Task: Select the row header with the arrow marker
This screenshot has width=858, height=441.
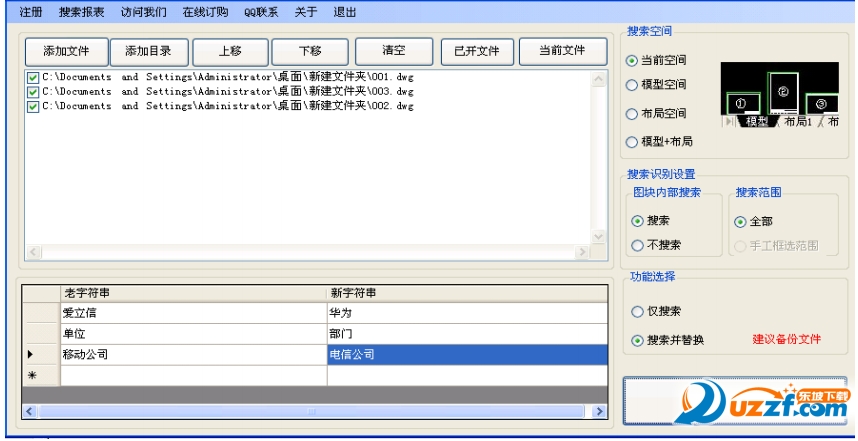Action: [x=41, y=355]
